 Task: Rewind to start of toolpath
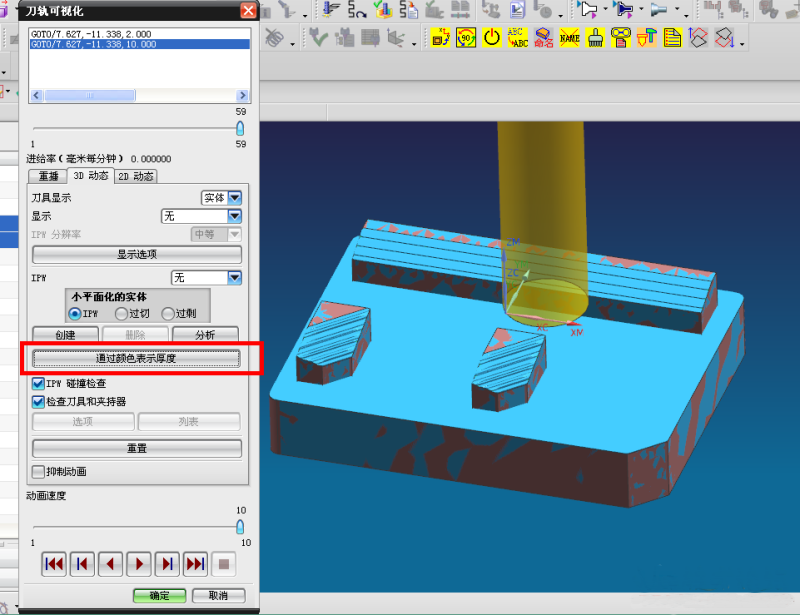pos(55,564)
